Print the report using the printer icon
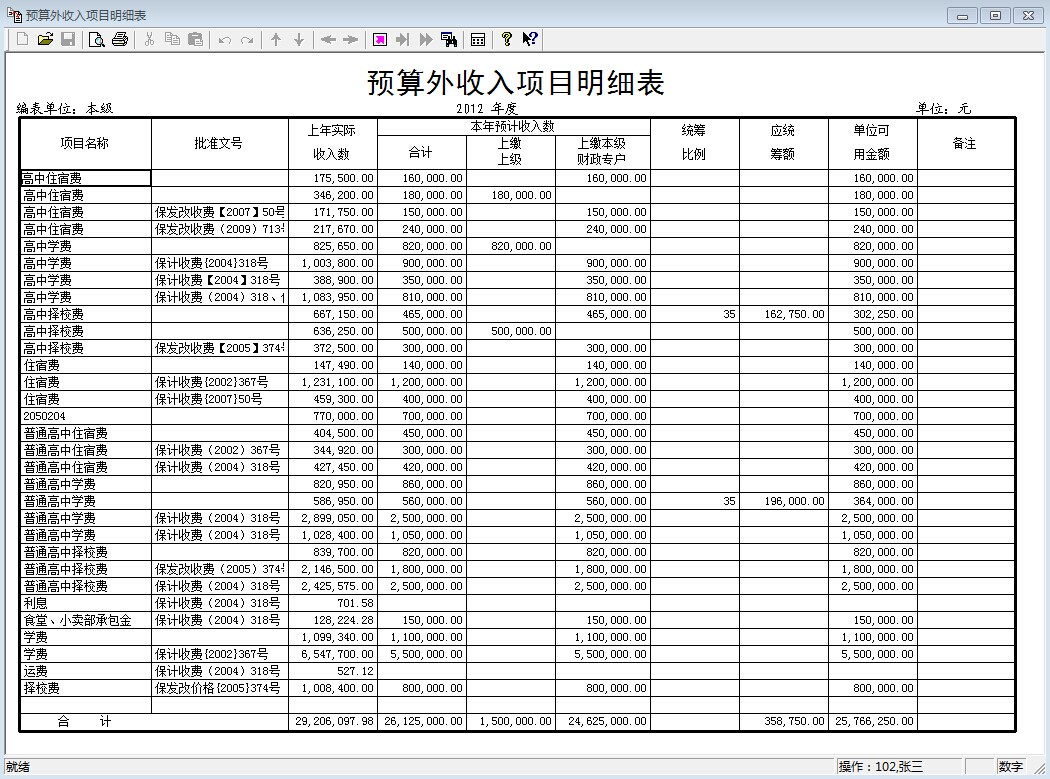1050x779 pixels. [x=120, y=40]
